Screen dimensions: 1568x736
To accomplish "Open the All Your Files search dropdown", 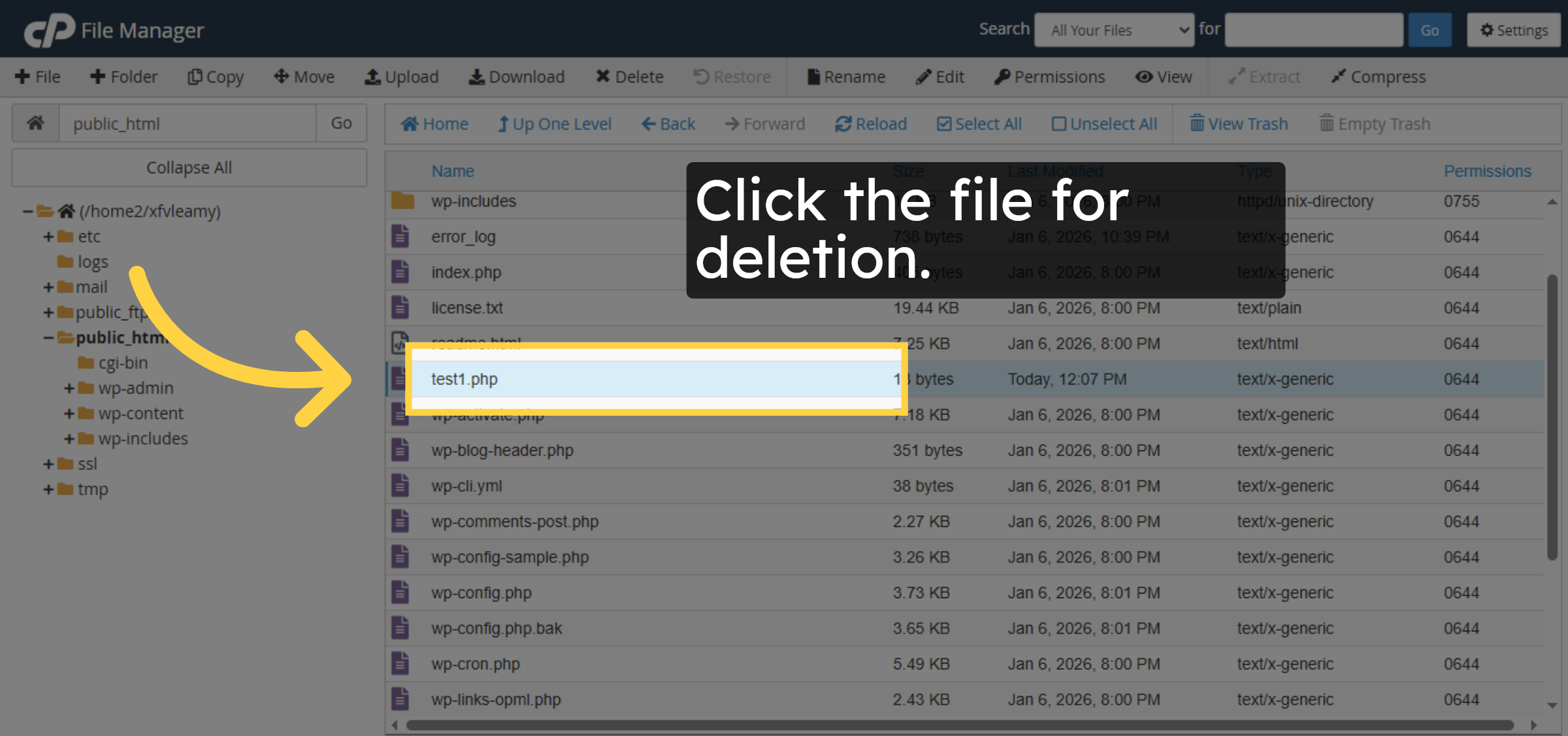I will (1114, 29).
